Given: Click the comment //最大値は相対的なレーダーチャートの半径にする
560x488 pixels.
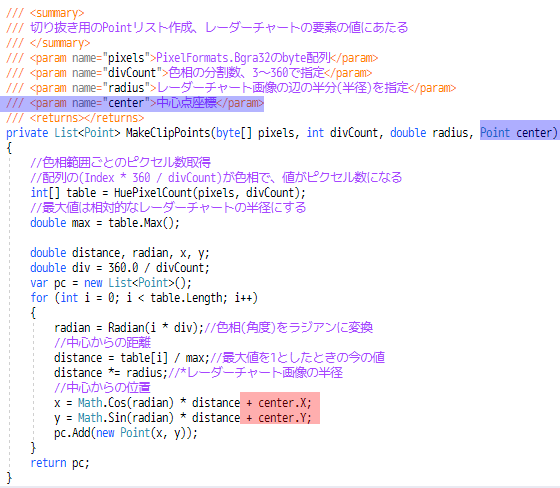Looking at the screenshot, I should [168, 208].
